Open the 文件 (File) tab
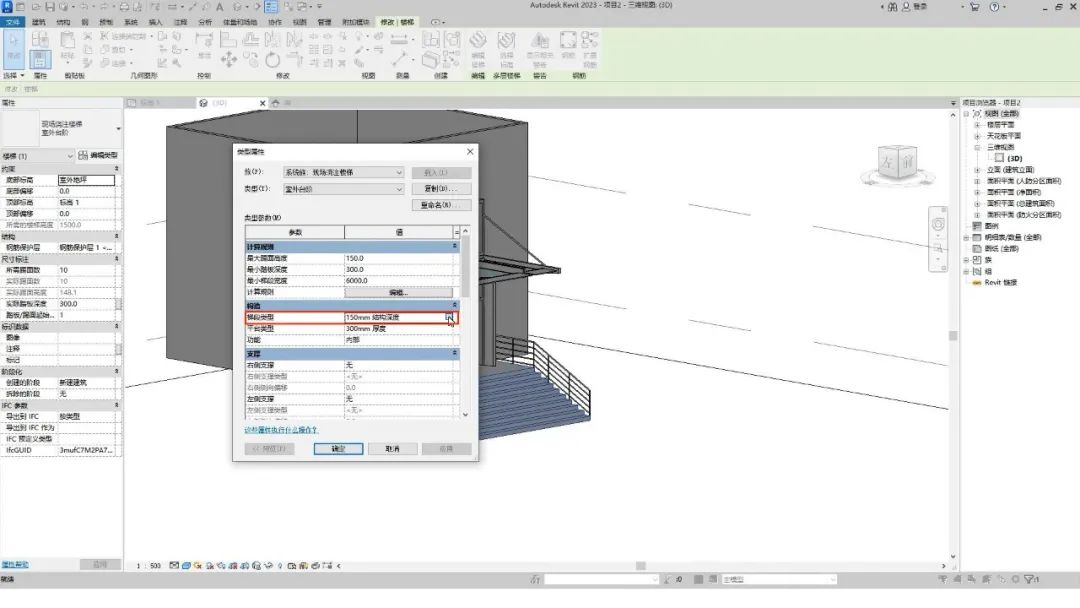The width and height of the screenshot is (1080, 608). 12,22
